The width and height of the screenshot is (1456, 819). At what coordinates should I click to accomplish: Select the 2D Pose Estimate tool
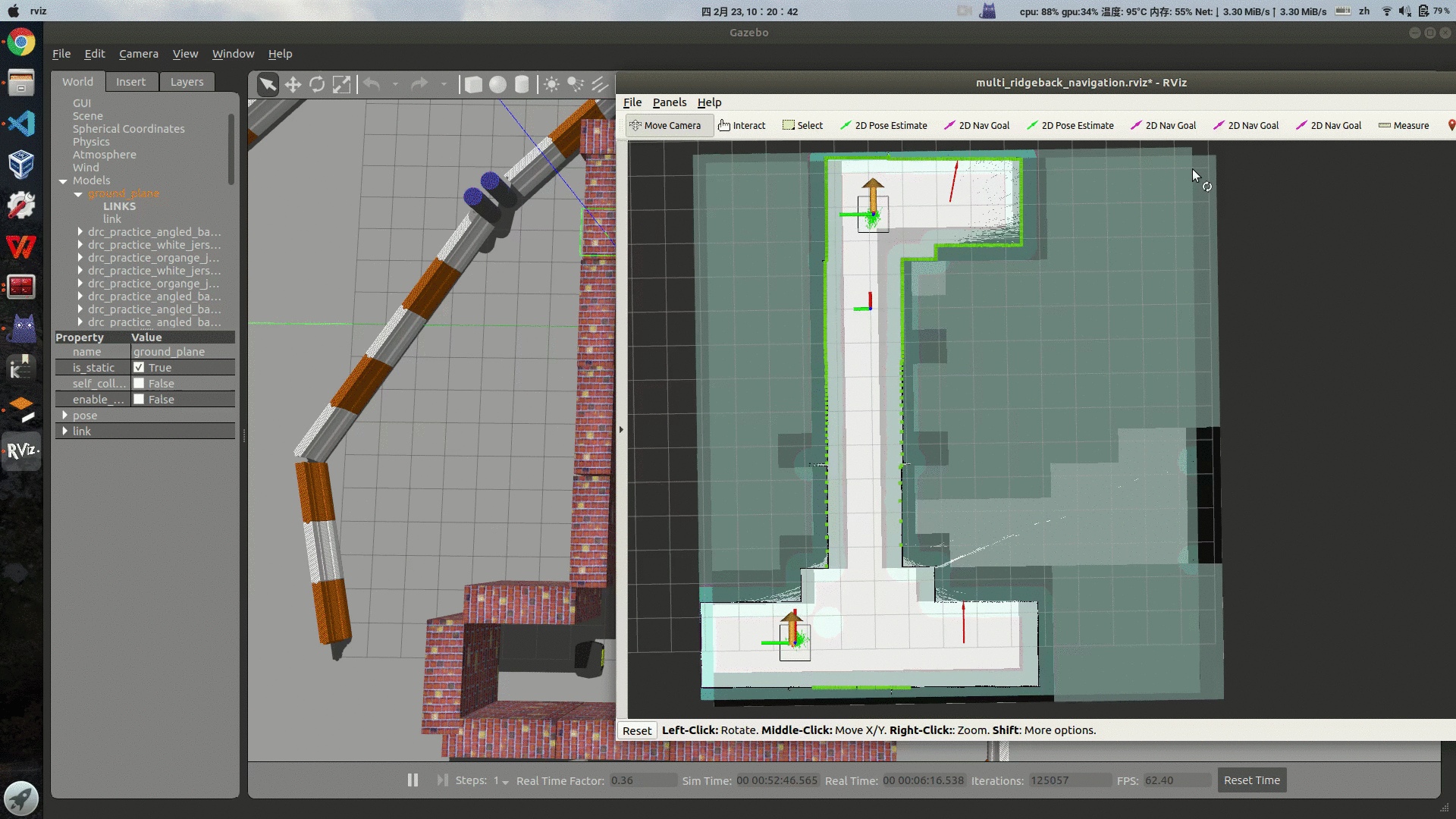tap(884, 125)
